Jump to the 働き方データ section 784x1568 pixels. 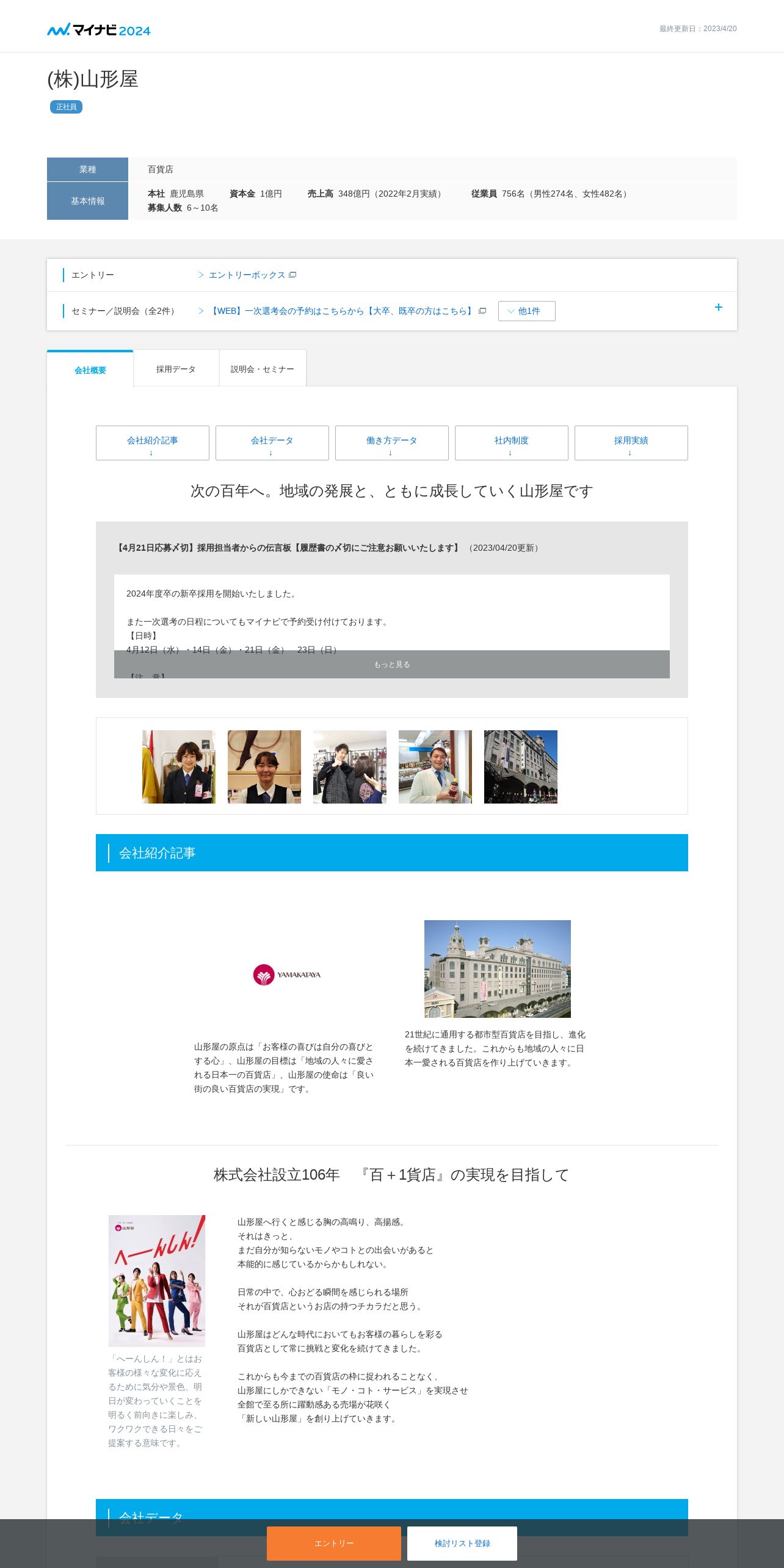coord(392,443)
